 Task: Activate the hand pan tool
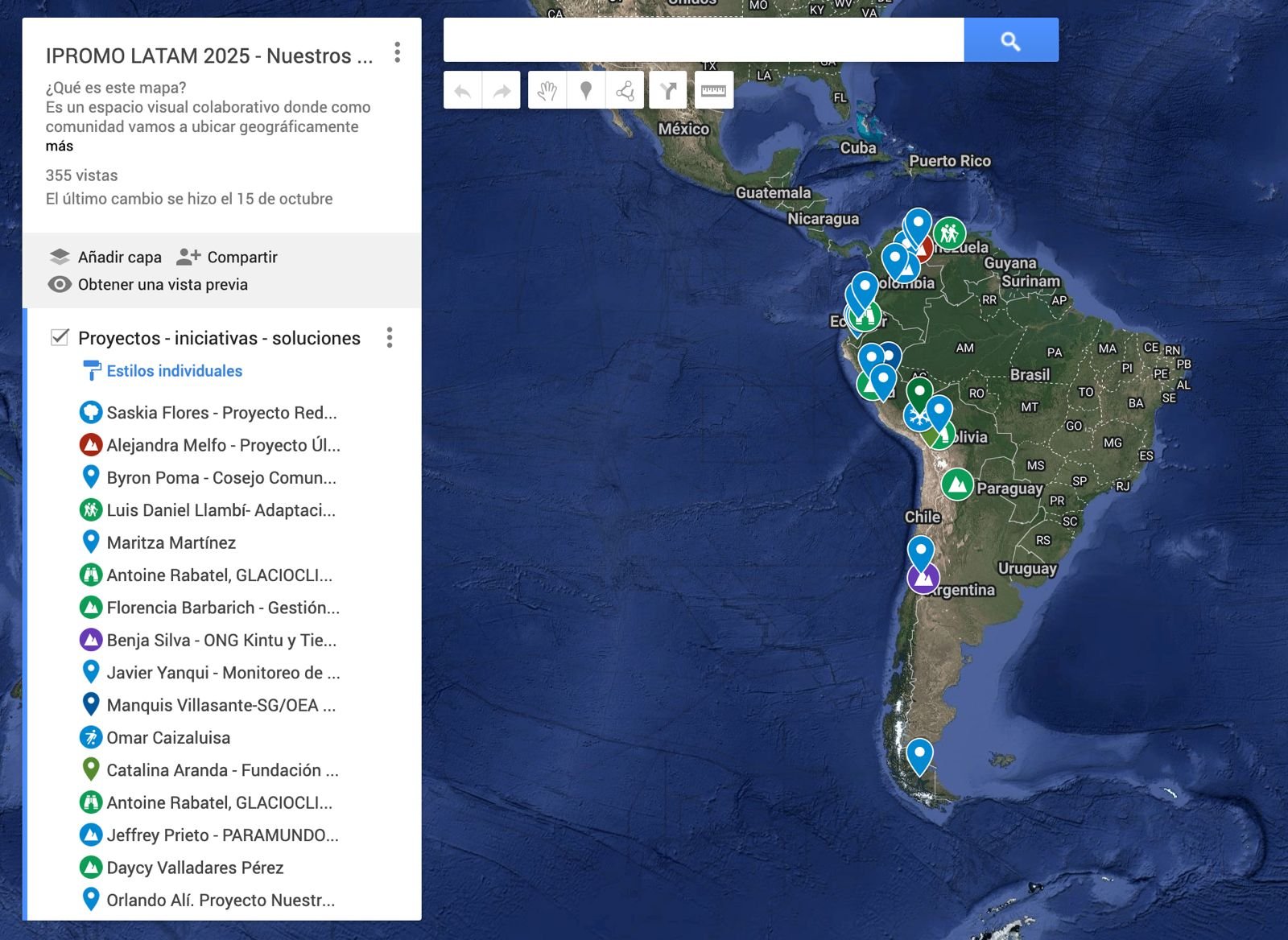[x=550, y=90]
